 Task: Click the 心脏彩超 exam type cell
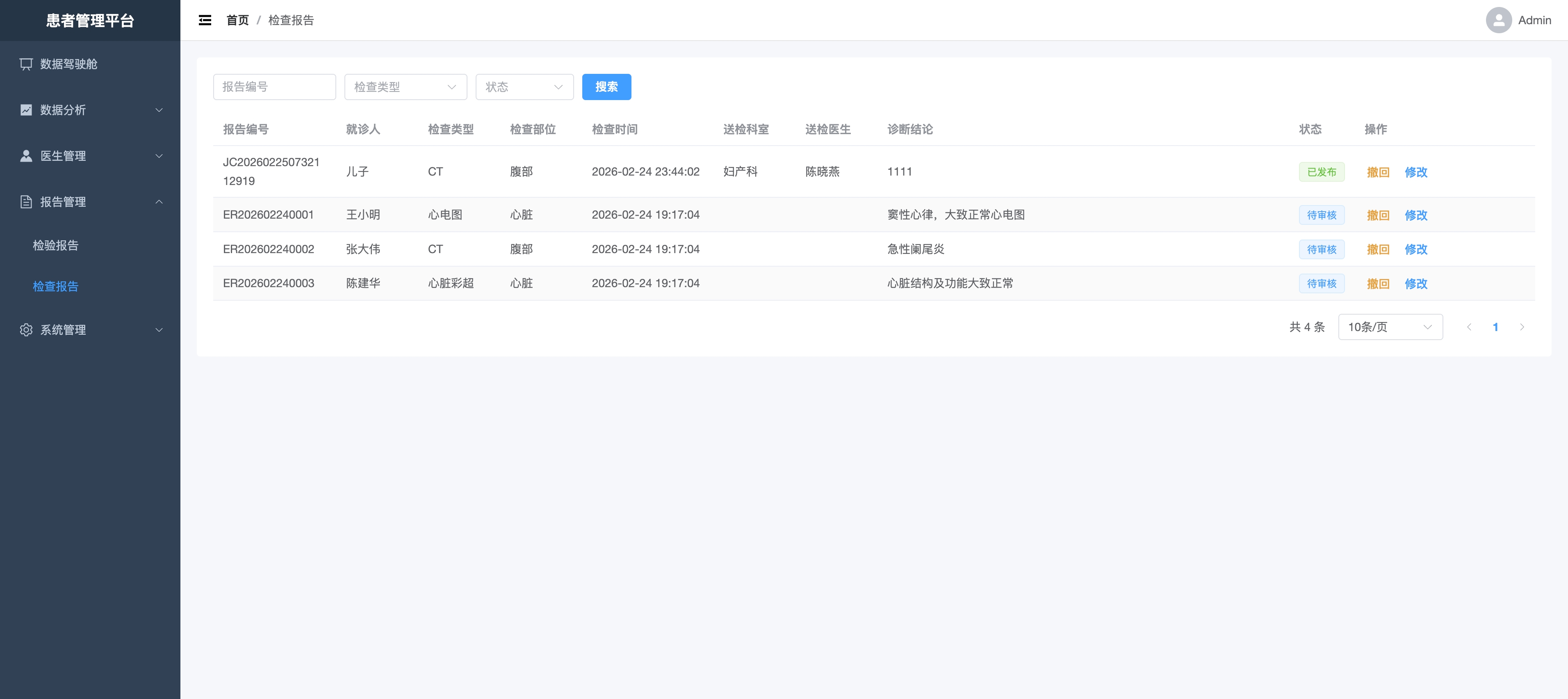coord(451,283)
